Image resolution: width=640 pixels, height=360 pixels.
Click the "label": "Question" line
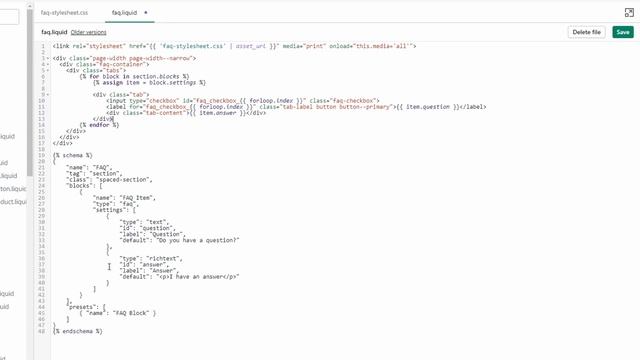coord(153,234)
